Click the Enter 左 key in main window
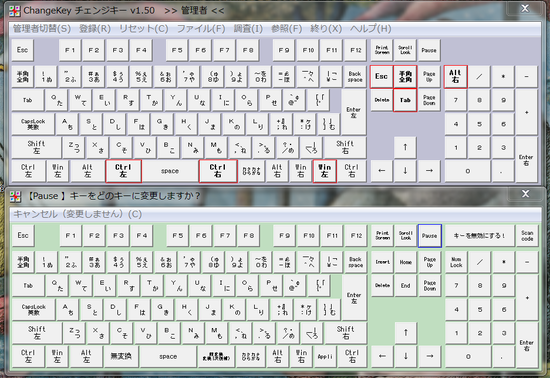Screen dimensions: 550x378 coord(354,112)
